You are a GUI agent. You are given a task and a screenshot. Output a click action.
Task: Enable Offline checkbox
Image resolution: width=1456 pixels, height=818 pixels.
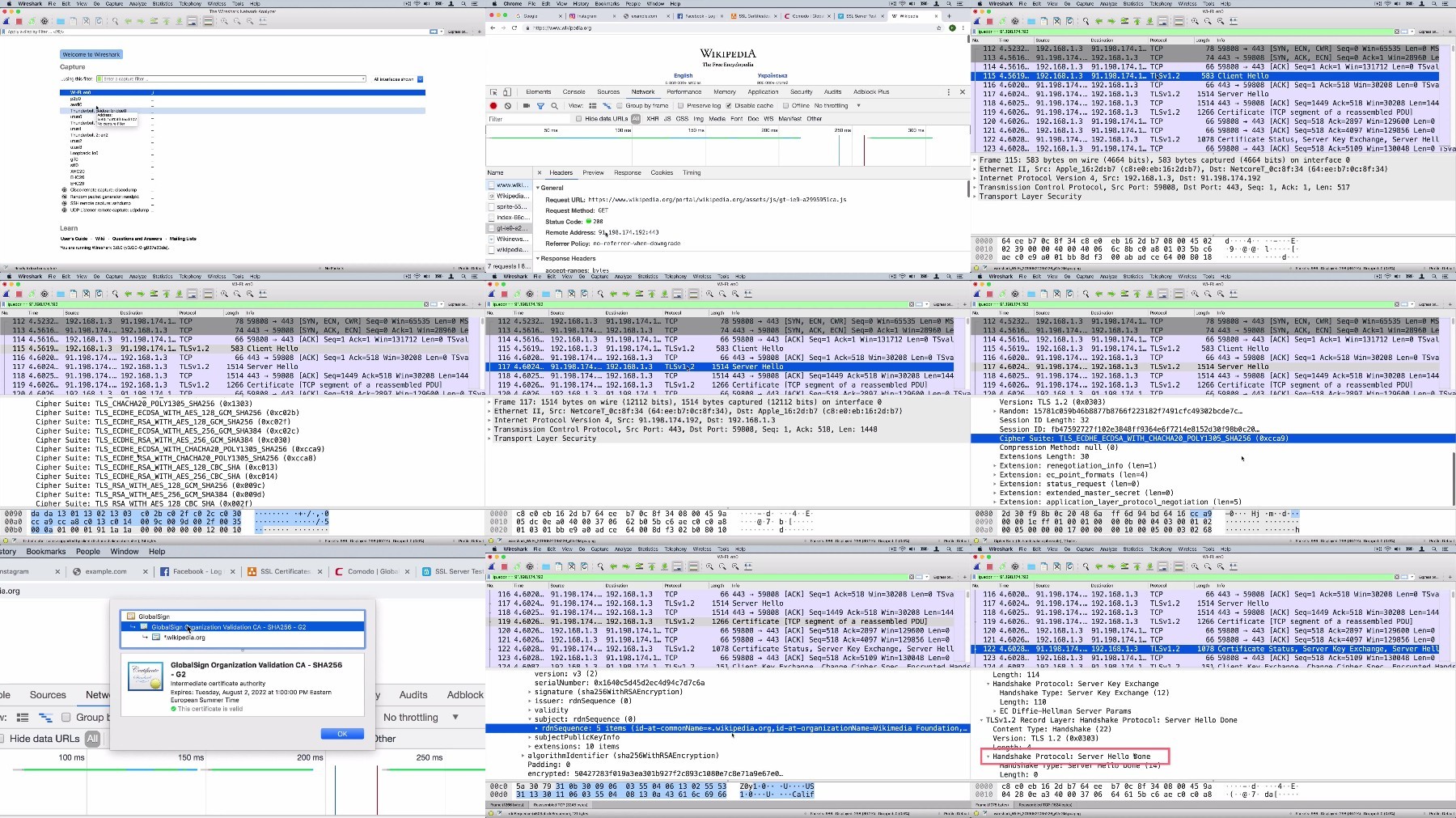pyautogui.click(x=785, y=106)
